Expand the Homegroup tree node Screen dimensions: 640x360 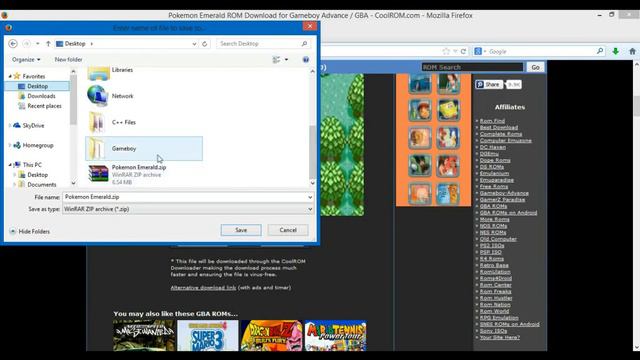point(10,145)
